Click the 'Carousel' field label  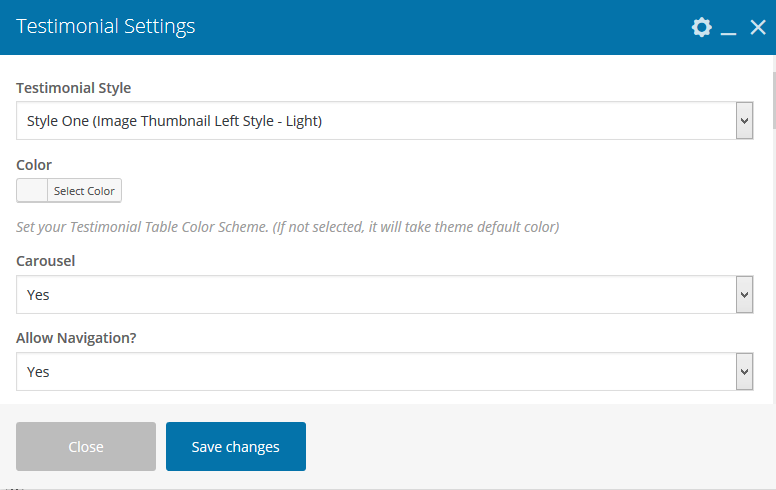pyautogui.click(x=46, y=261)
